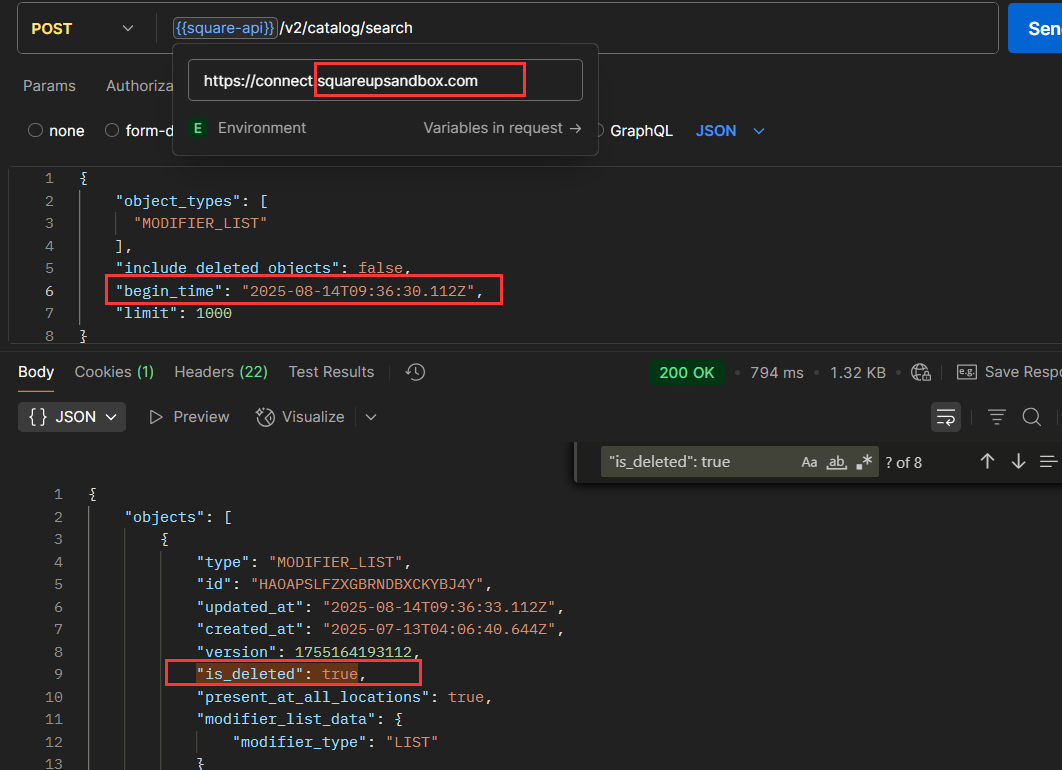The width and height of the screenshot is (1062, 770).
Task: Switch to the response Body tab
Action: (36, 372)
